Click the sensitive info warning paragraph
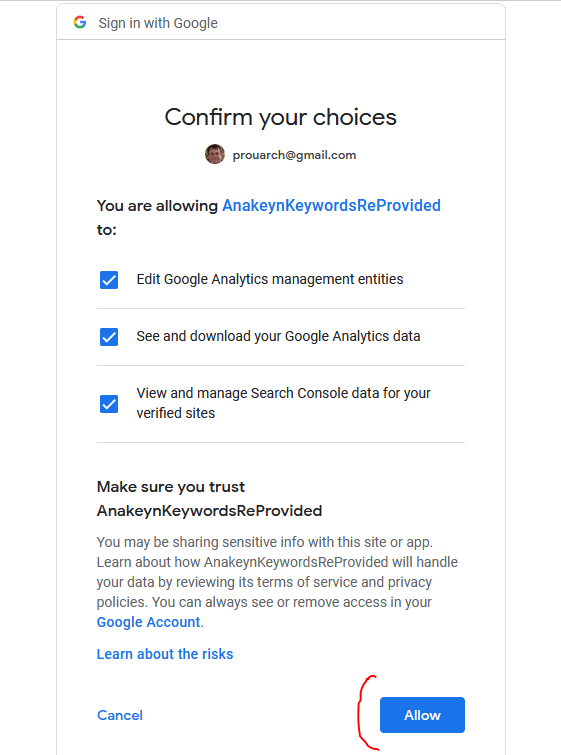 pyautogui.click(x=277, y=582)
